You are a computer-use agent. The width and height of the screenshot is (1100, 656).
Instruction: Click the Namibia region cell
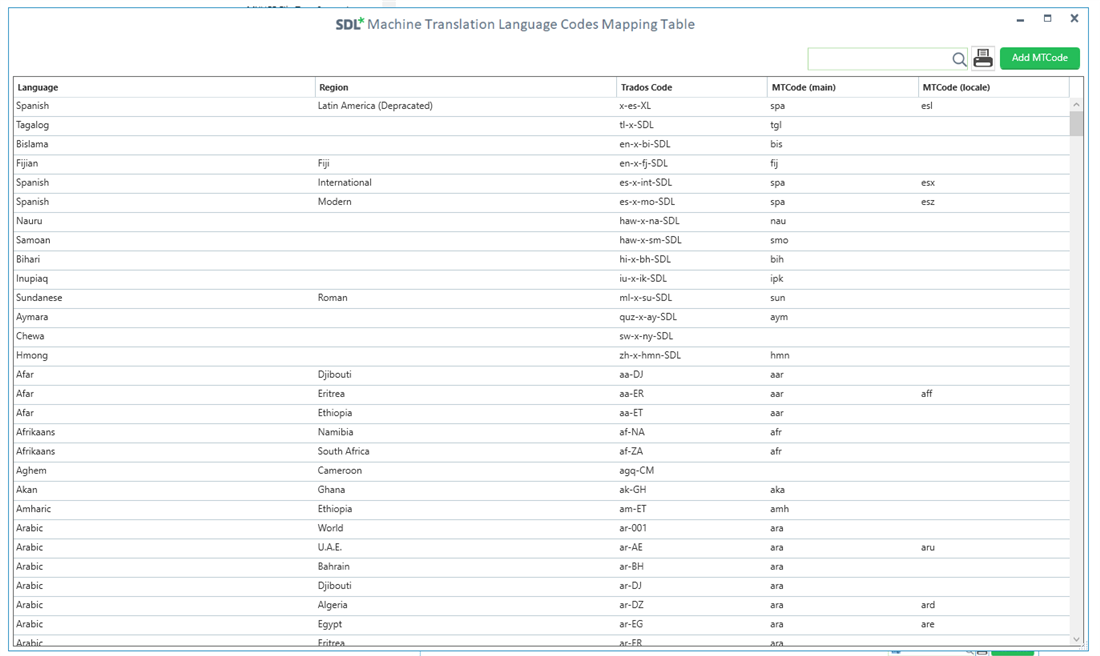coord(335,432)
